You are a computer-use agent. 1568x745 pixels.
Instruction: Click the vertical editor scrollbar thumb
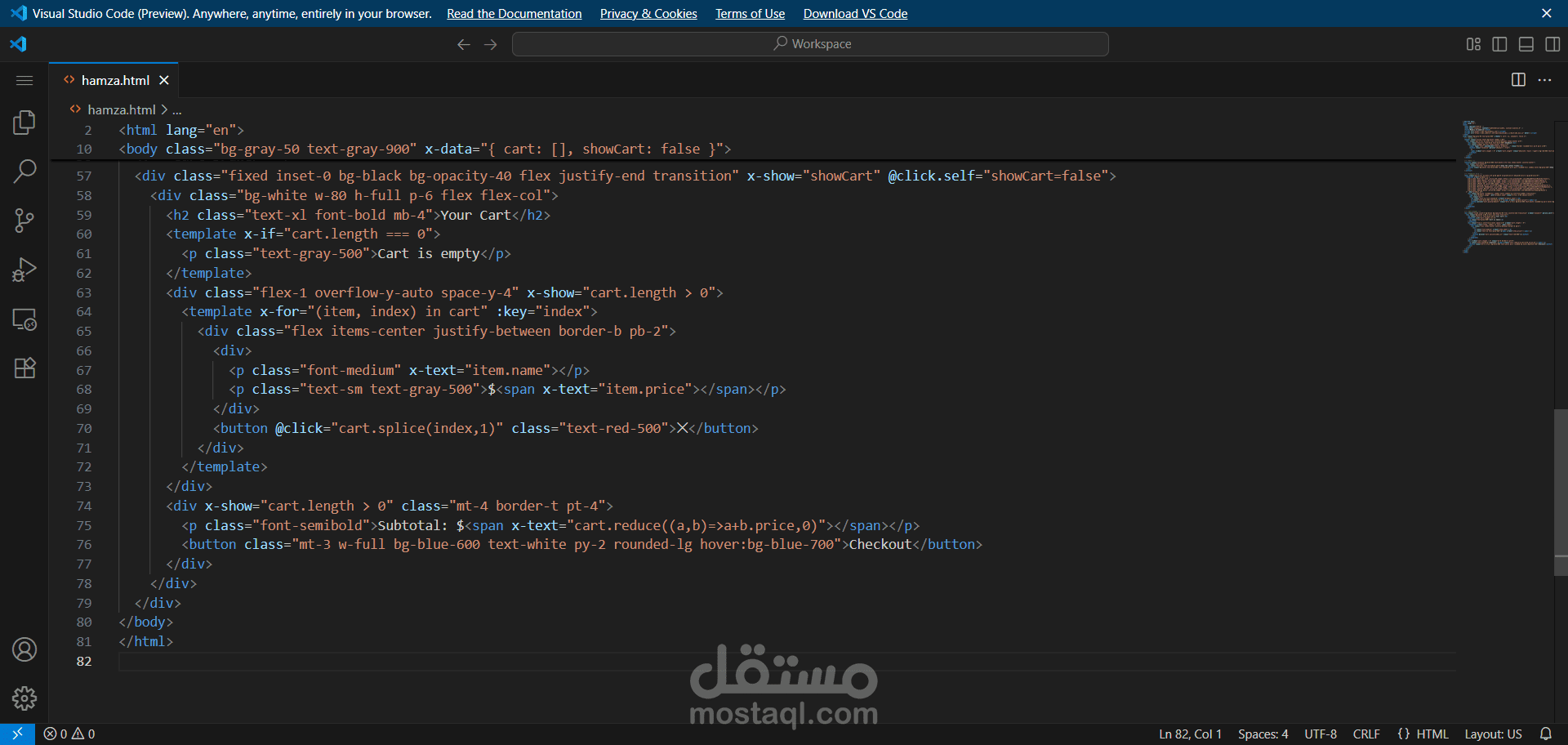[x=1561, y=493]
